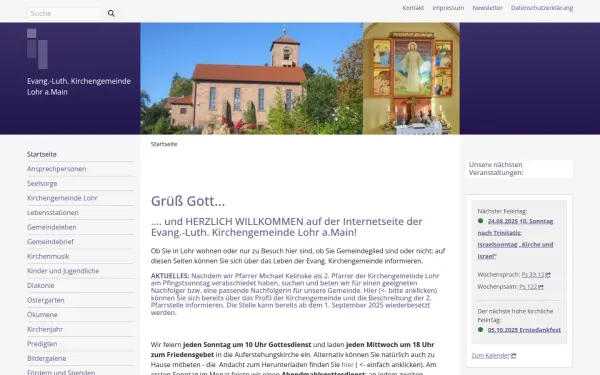Open the Predigten menu entry
This screenshot has width=600, height=375.
click(x=42, y=344)
